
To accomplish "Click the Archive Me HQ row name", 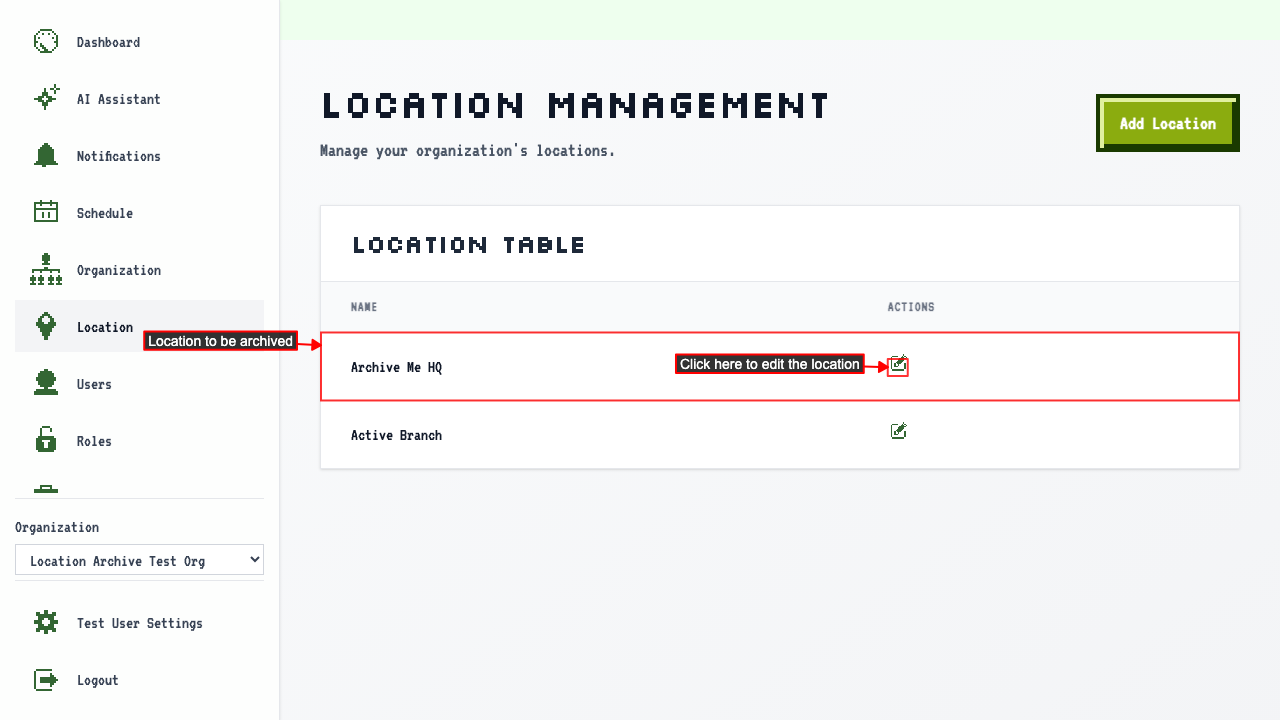I will click(396, 367).
